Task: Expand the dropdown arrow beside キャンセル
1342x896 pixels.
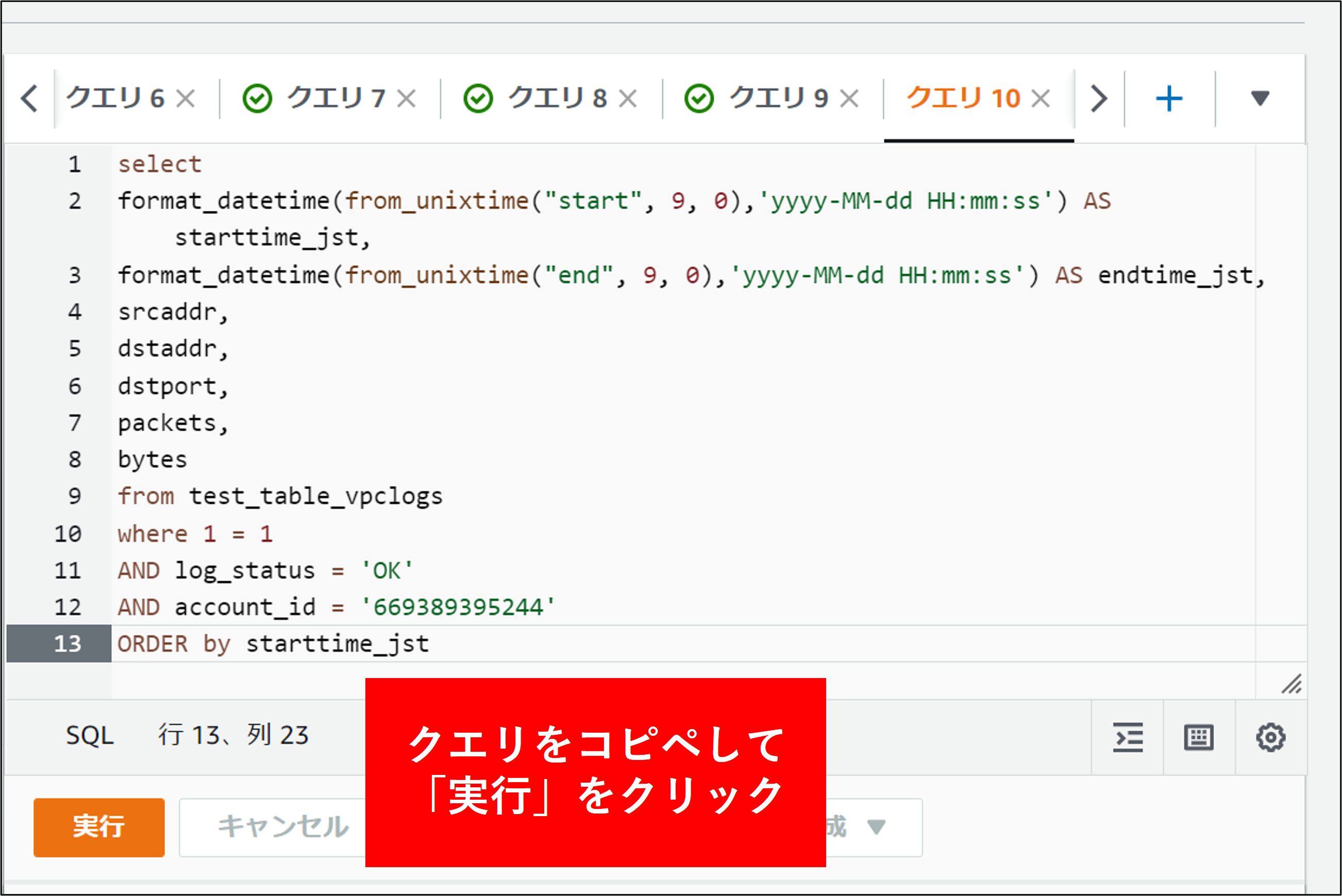Action: click(x=876, y=826)
